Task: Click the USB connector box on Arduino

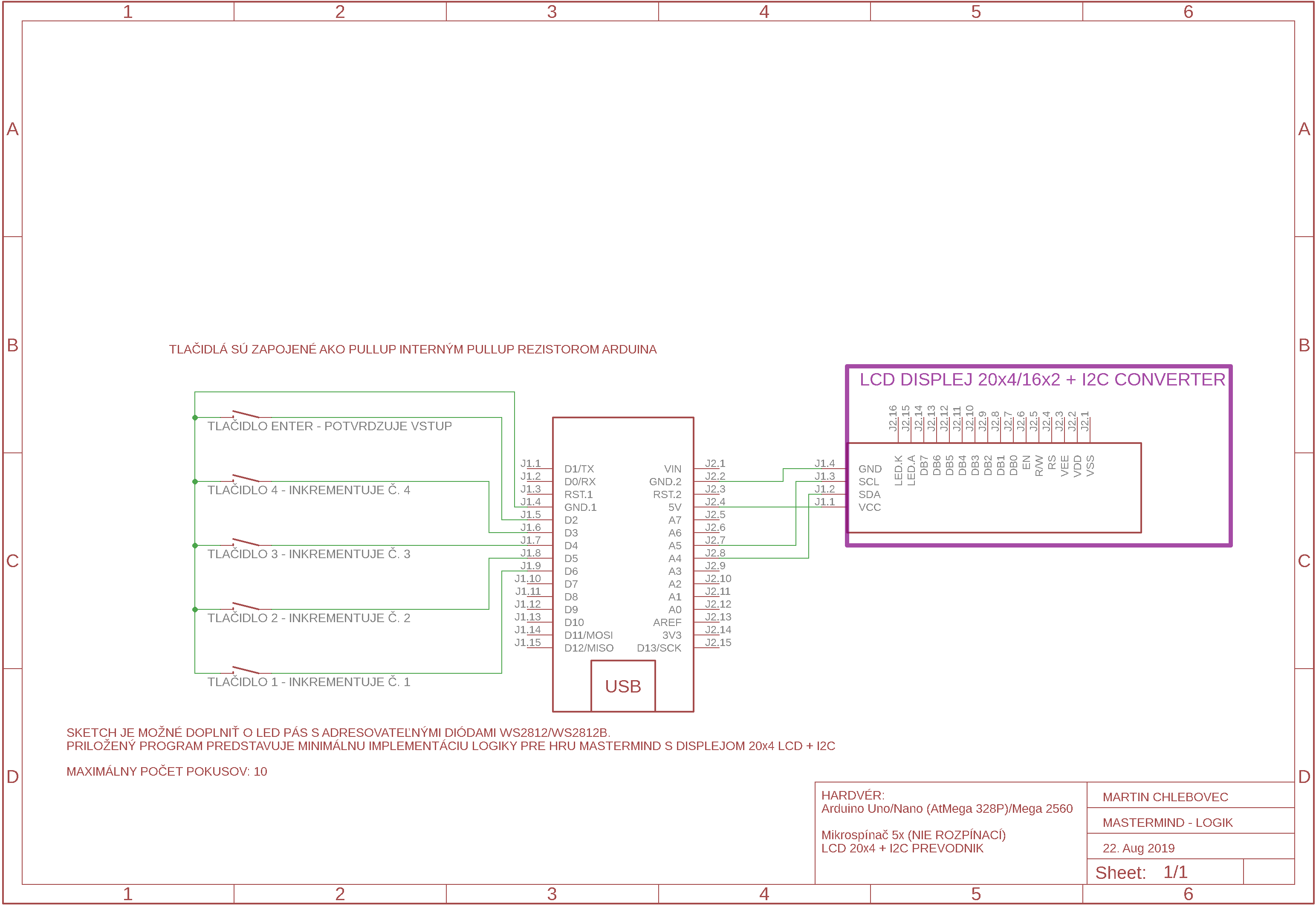Action: tap(622, 685)
